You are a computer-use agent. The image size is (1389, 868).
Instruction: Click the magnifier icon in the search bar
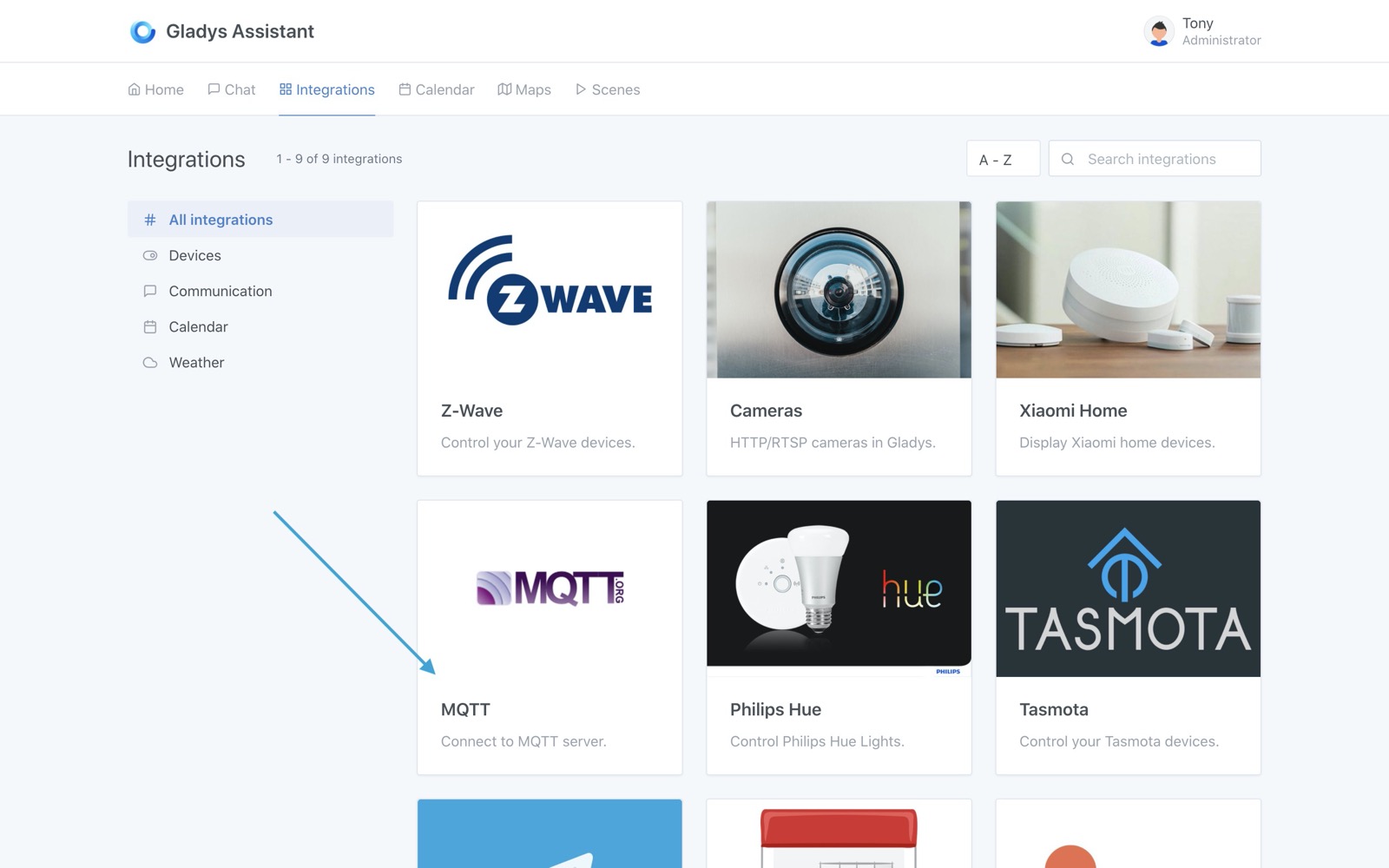point(1067,159)
